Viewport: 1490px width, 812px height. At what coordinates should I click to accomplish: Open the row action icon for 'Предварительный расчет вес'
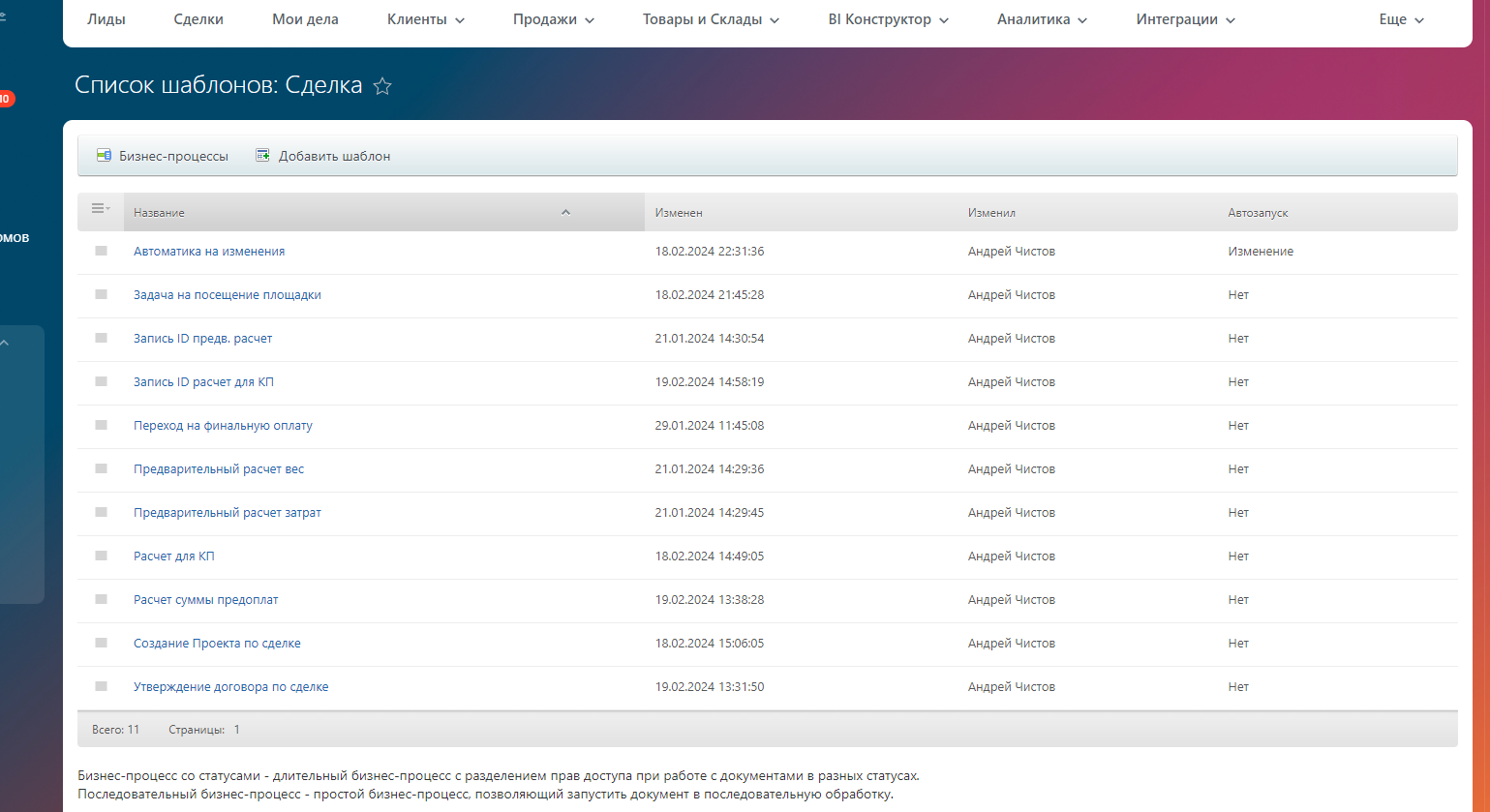point(101,468)
